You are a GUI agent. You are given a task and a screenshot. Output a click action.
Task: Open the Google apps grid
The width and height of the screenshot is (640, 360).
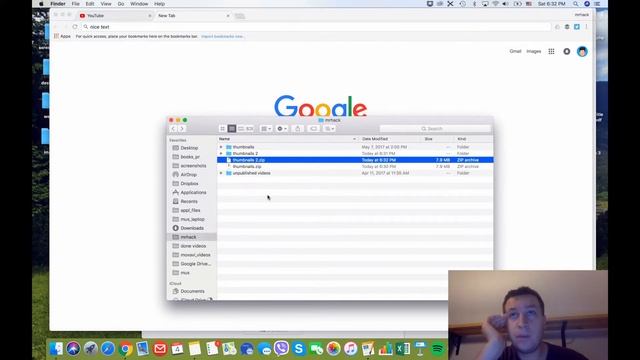(551, 51)
